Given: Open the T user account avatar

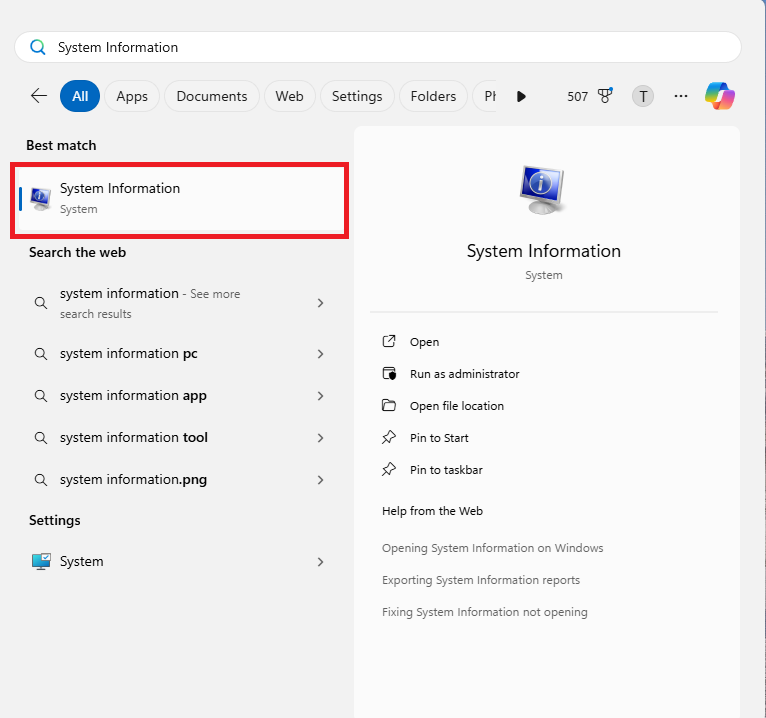Looking at the screenshot, I should click(643, 96).
